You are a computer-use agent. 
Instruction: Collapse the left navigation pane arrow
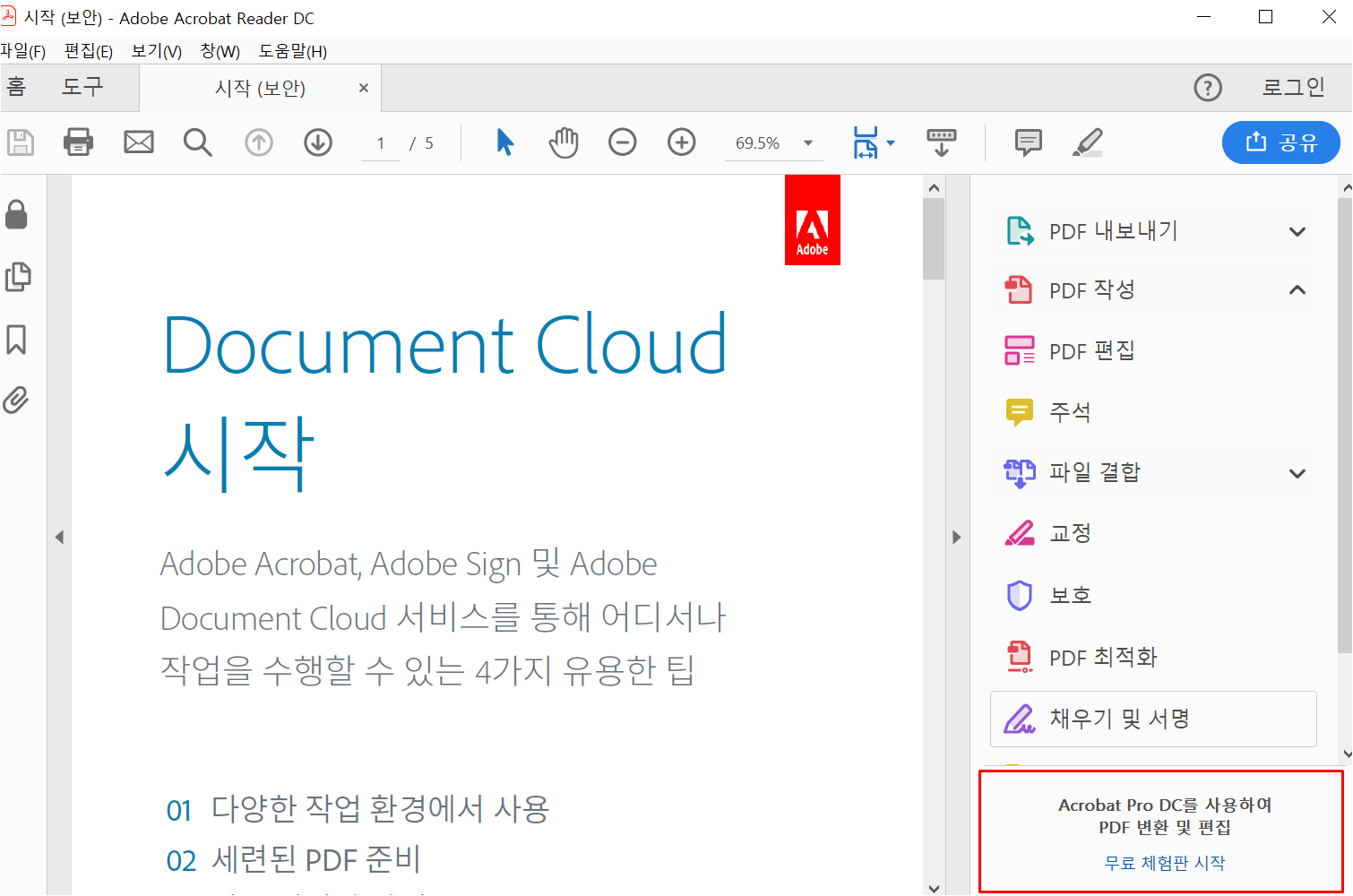pyautogui.click(x=59, y=538)
